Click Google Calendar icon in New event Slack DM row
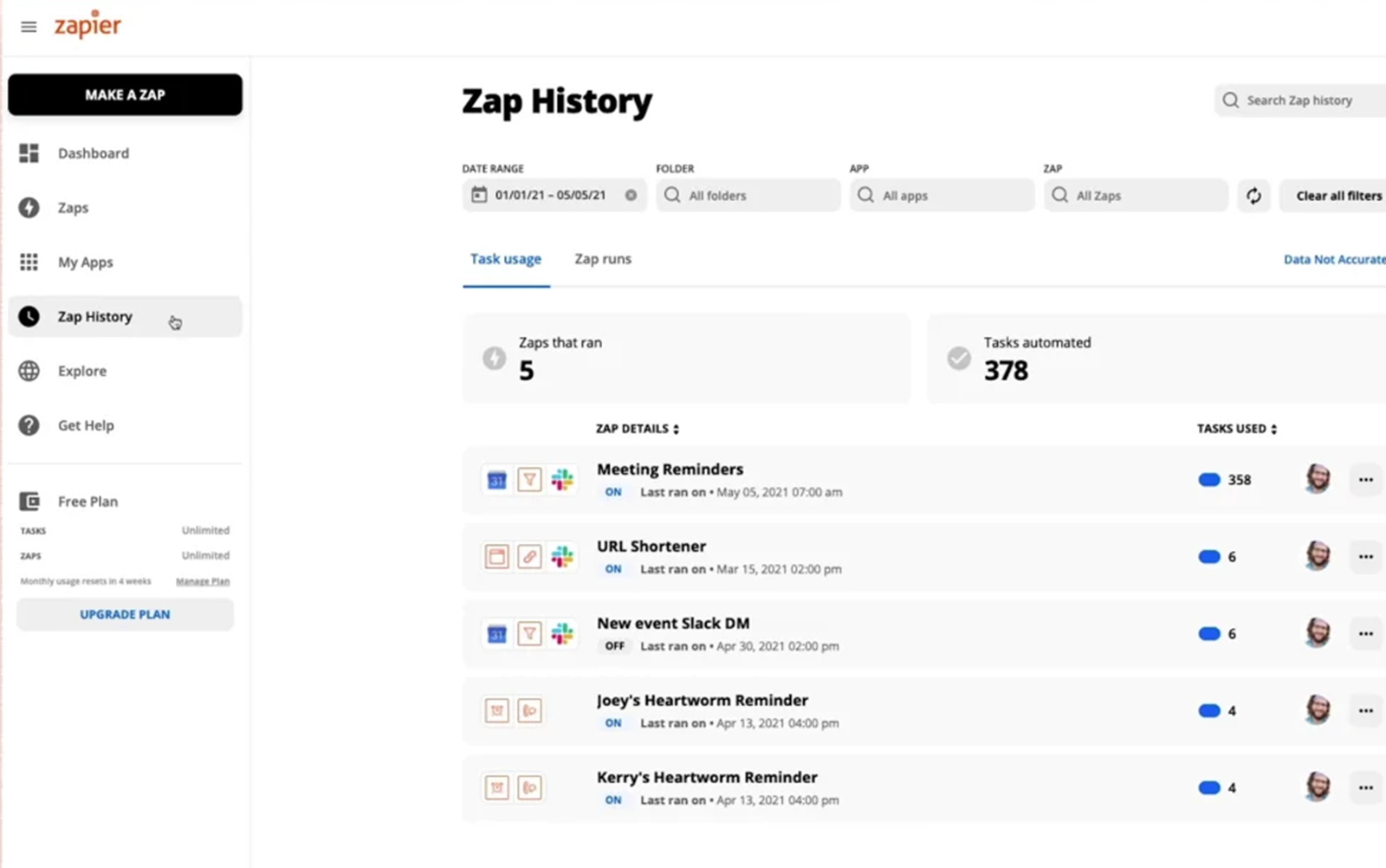 [x=496, y=634]
